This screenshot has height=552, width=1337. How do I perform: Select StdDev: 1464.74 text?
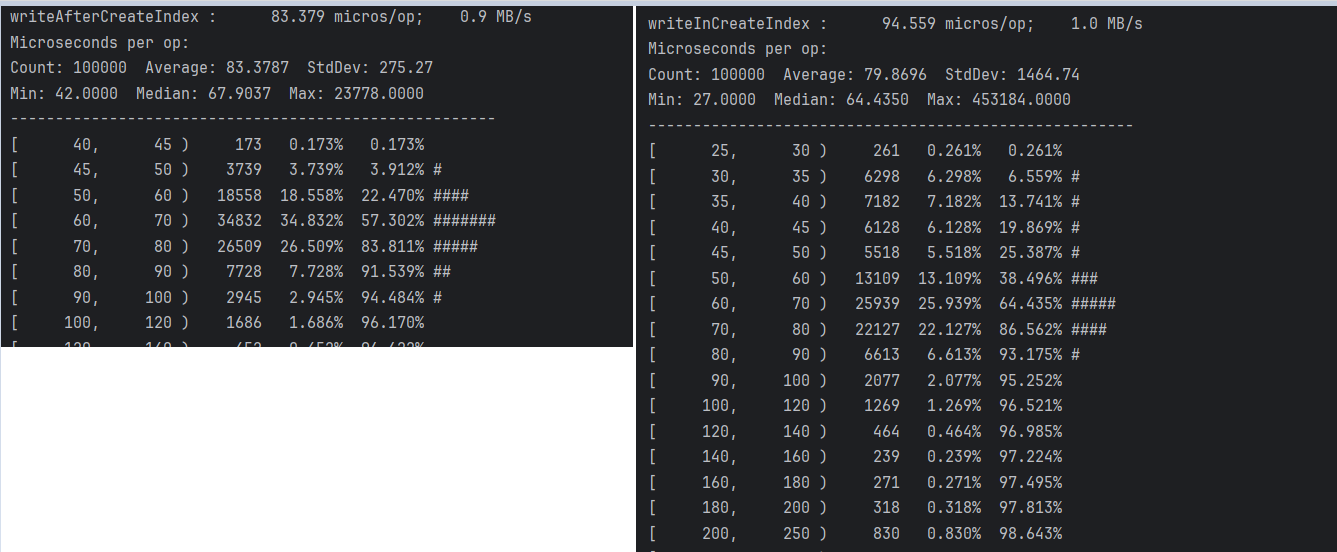pos(1012,75)
